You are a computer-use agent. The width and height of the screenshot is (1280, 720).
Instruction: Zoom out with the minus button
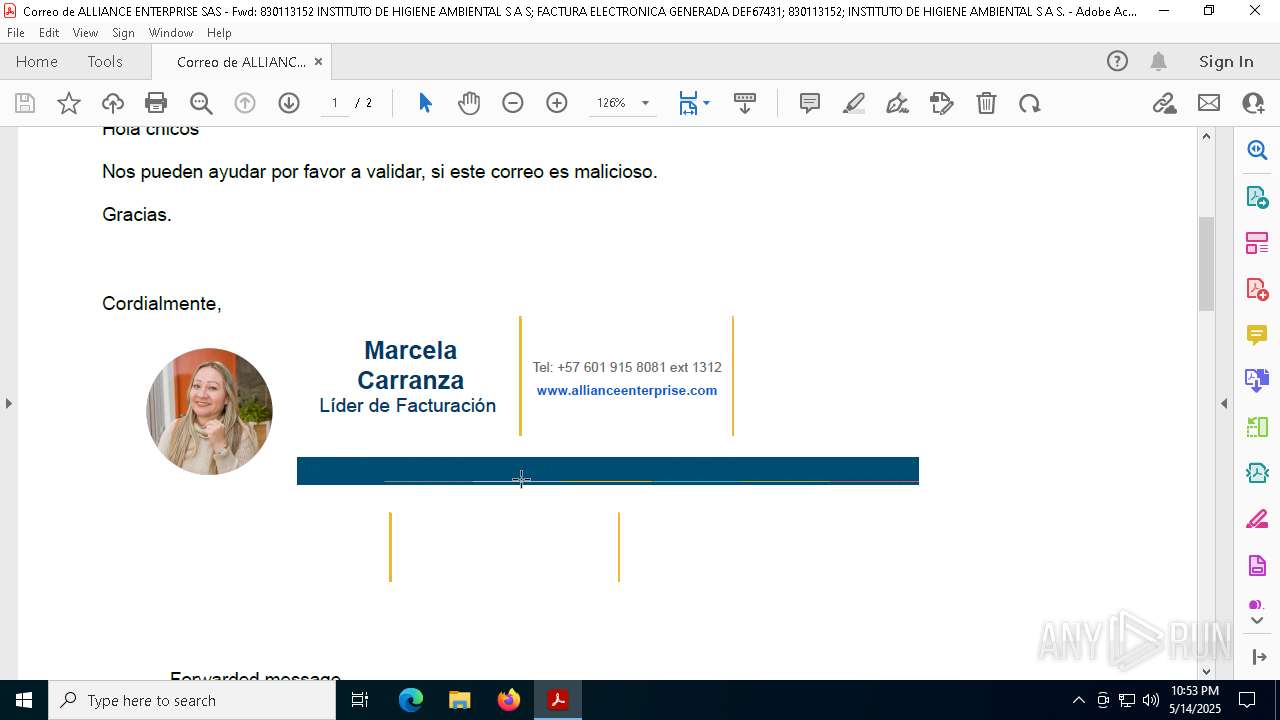513,103
